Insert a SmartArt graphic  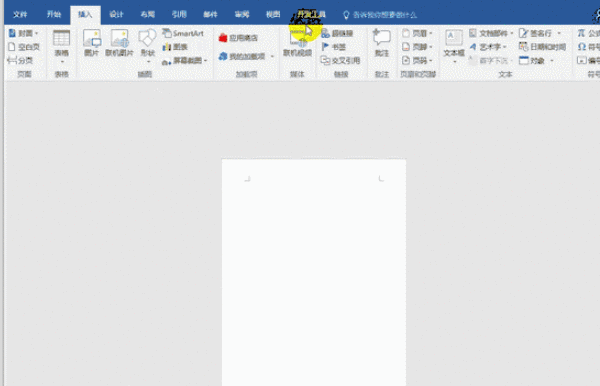click(x=183, y=33)
